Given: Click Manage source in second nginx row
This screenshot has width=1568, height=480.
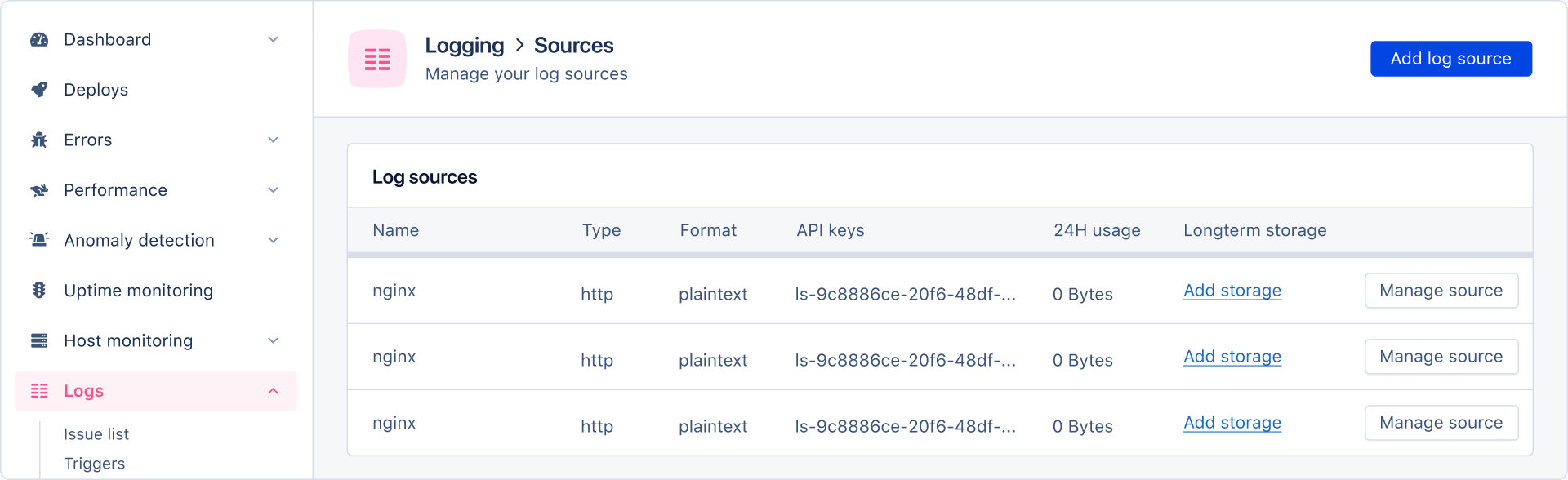Looking at the screenshot, I should [x=1441, y=357].
